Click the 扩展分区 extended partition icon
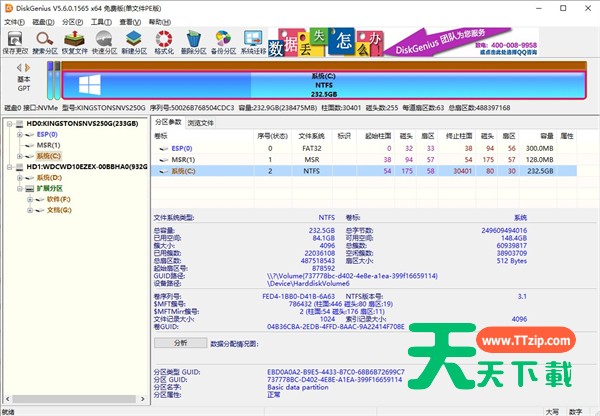600x416 pixels. (x=30, y=189)
